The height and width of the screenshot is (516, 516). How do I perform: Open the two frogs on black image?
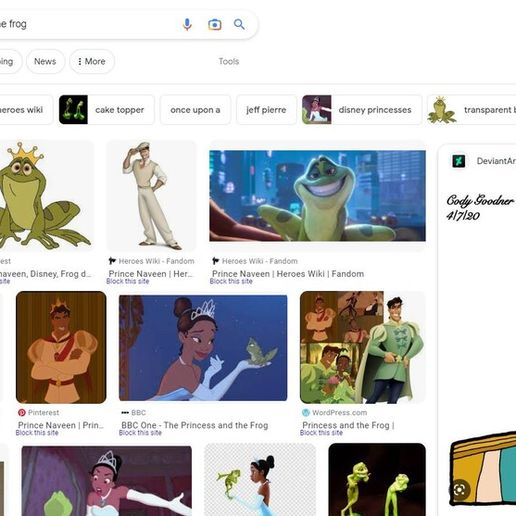point(377,480)
